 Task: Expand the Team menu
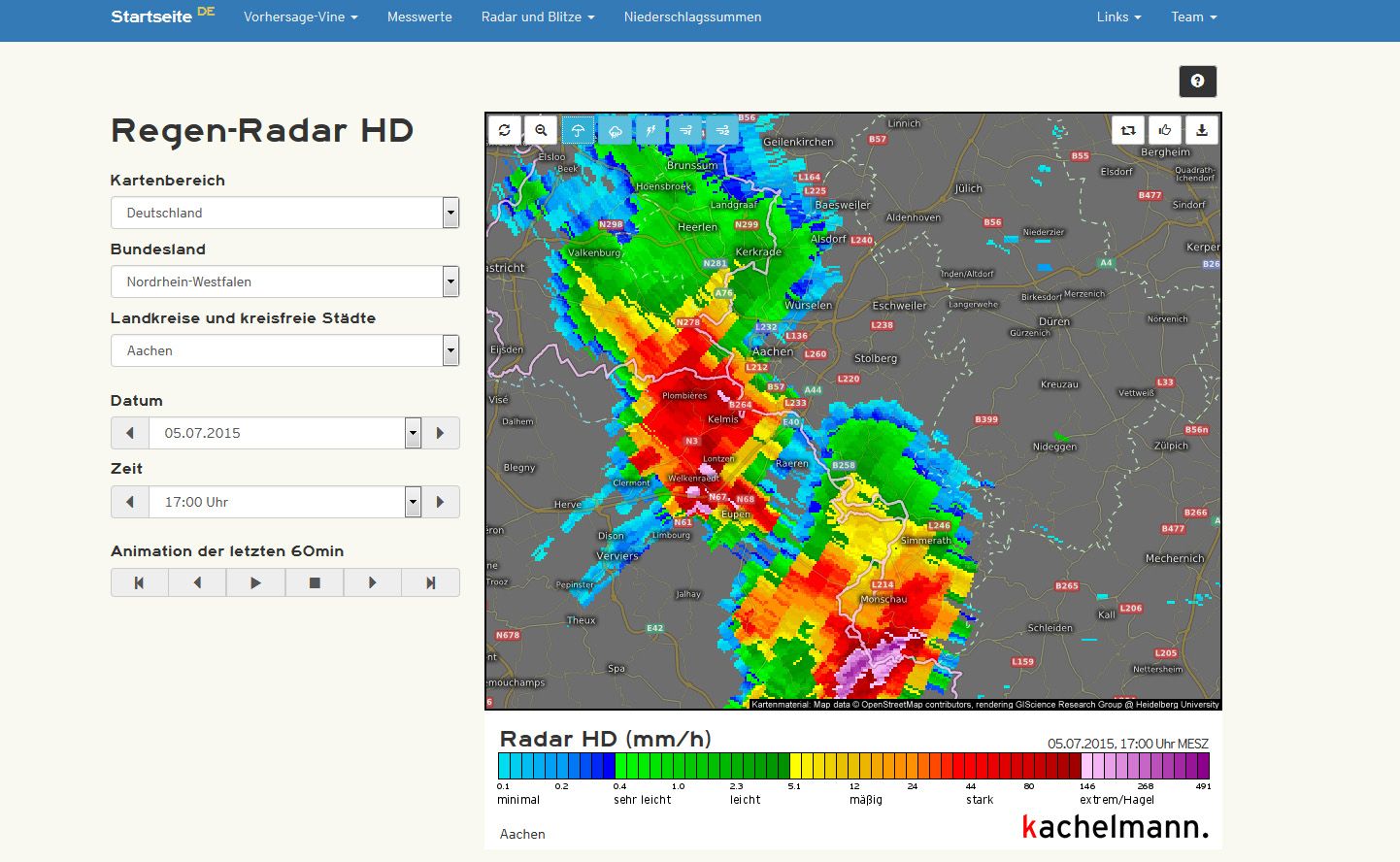(1194, 17)
